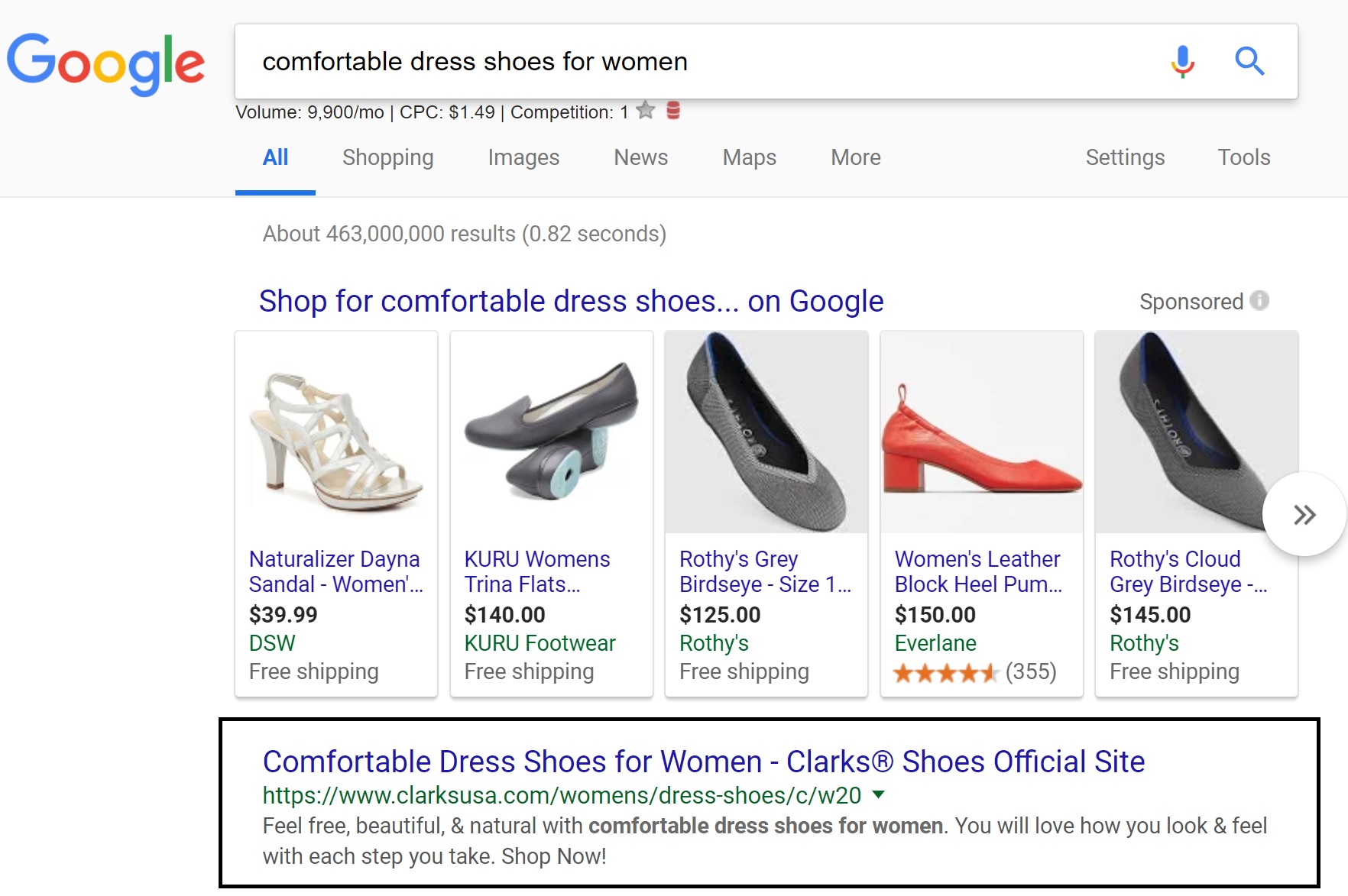Viewport: 1348px width, 896px height.
Task: Click the red Everlane heel image
Action: coord(982,433)
